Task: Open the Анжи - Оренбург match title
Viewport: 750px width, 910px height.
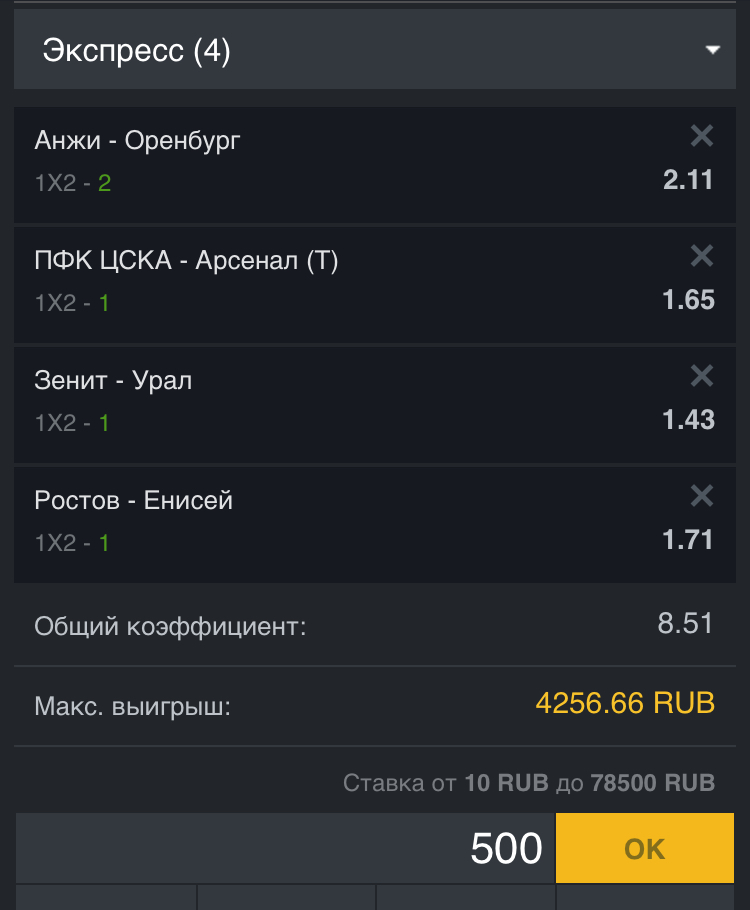Action: point(137,140)
